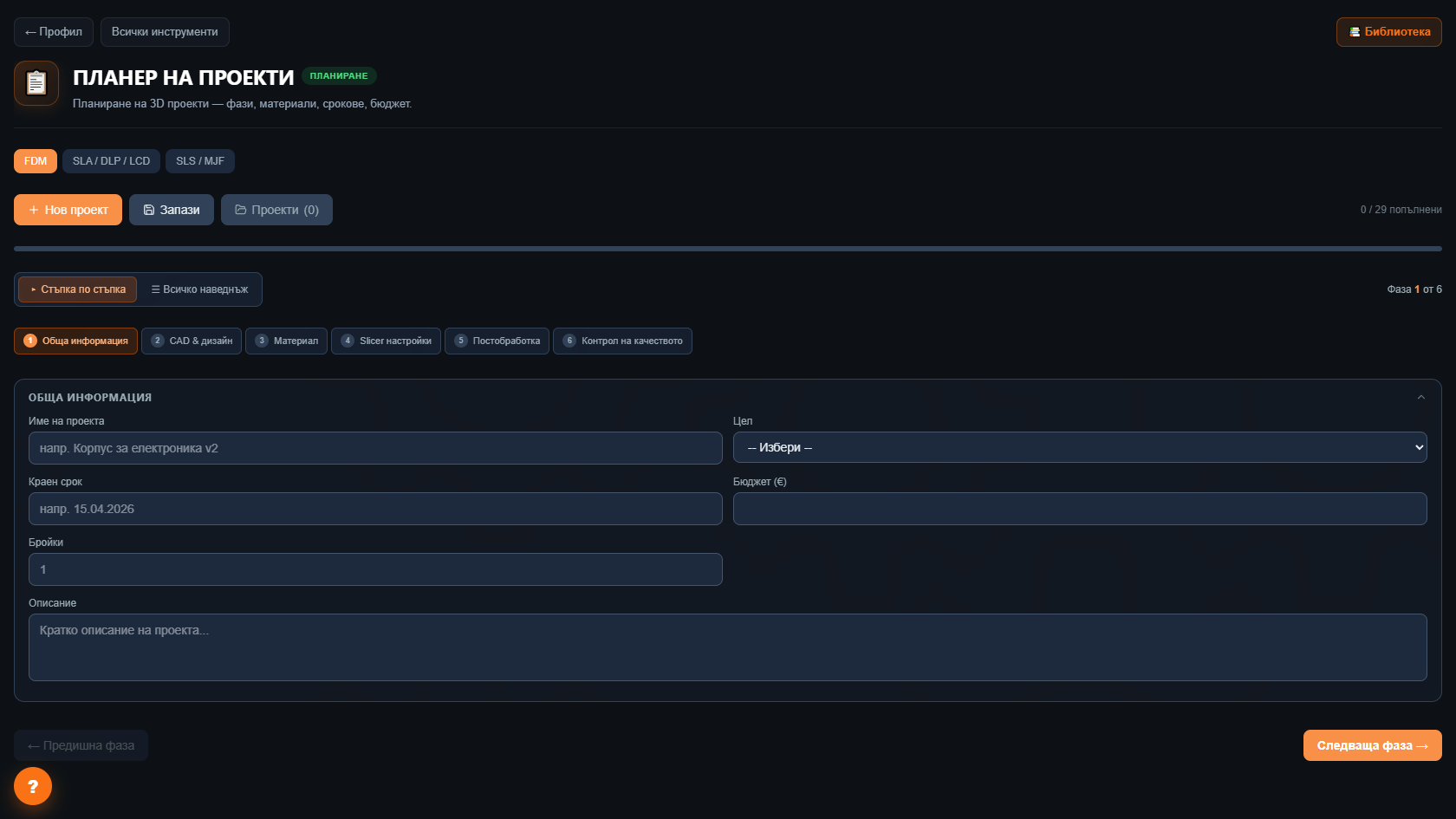Click phase number 4 Slicer настройки badge
This screenshot has width=1456, height=819.
(348, 341)
